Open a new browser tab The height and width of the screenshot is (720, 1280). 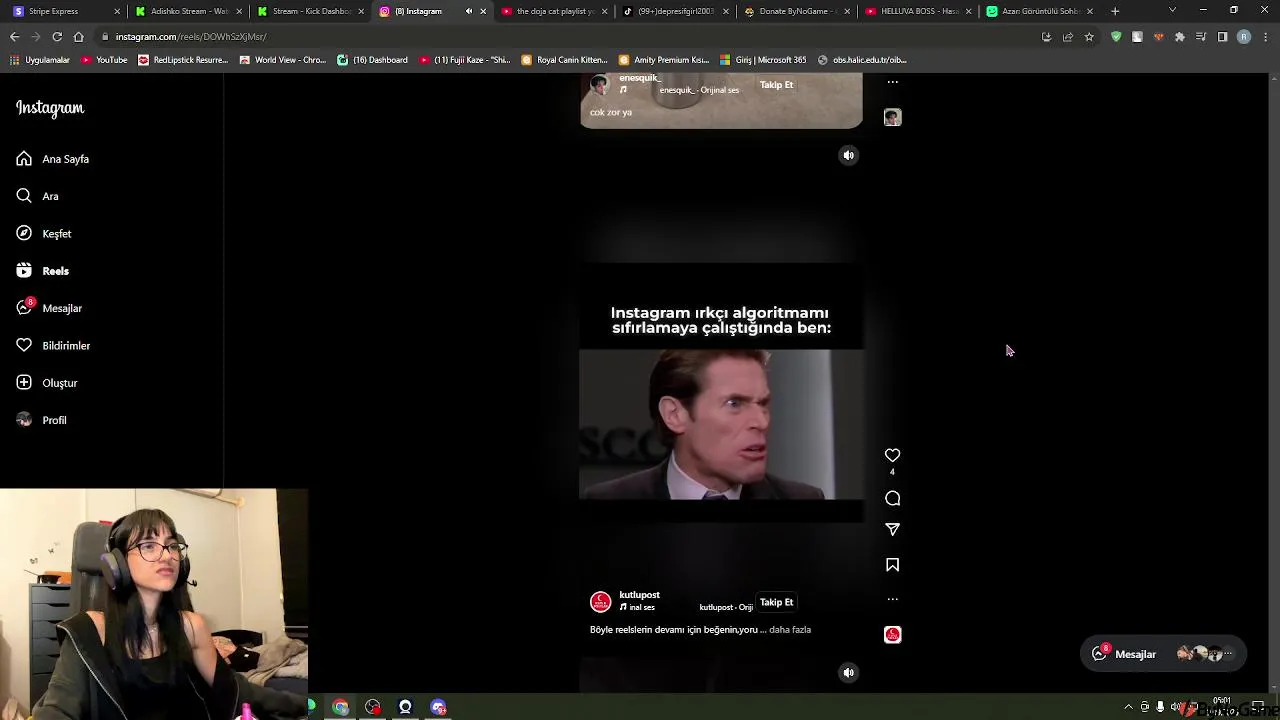pyautogui.click(x=1115, y=11)
